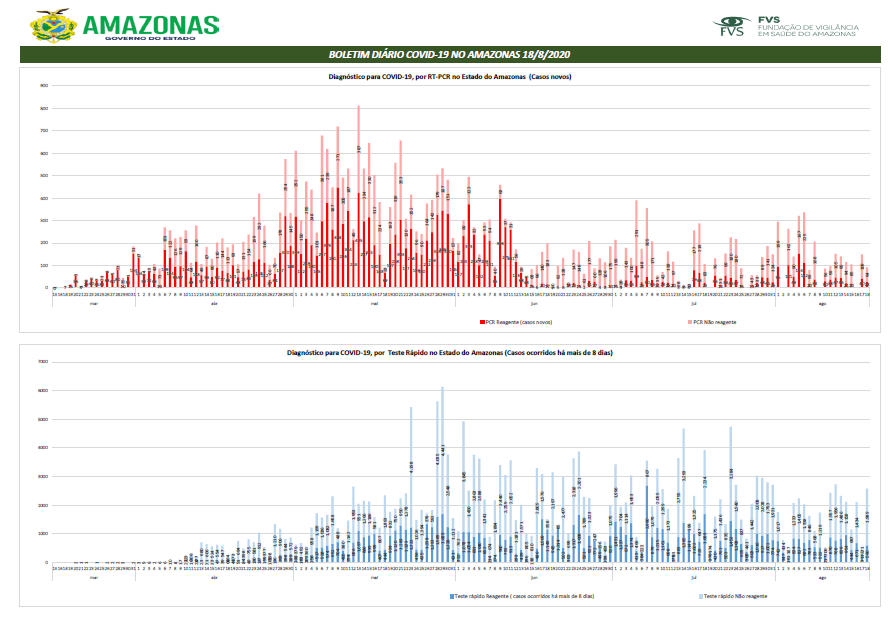Select the Teste Rápido chart title
This screenshot has width=894, height=624.
coord(449,352)
